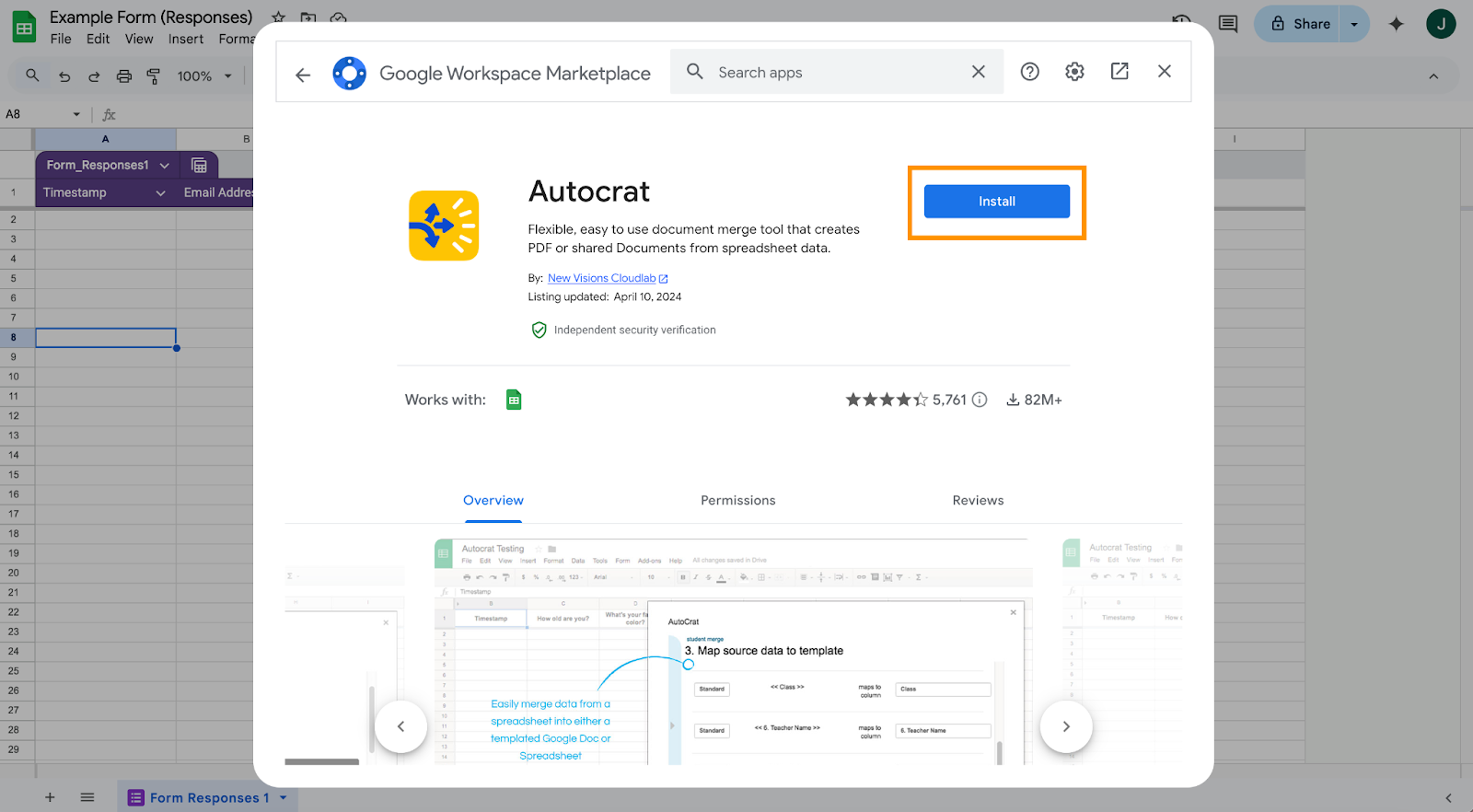Open the account avatar J
1473x812 pixels.
pyautogui.click(x=1441, y=24)
